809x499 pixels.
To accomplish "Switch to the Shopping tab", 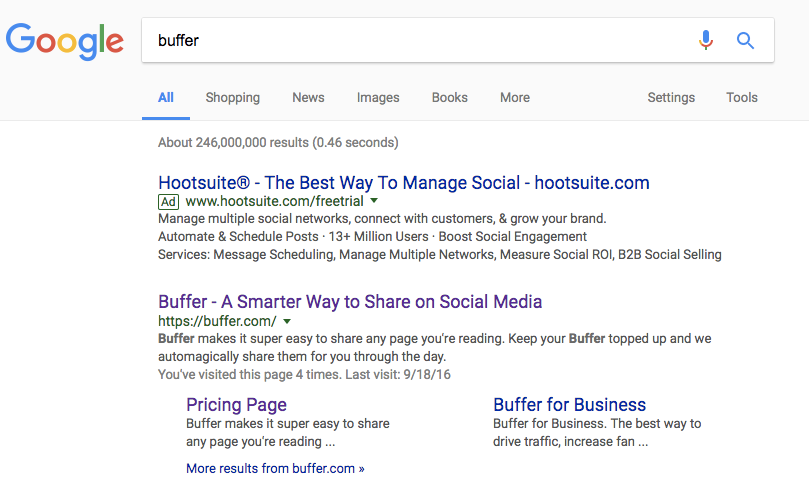I will (x=233, y=98).
